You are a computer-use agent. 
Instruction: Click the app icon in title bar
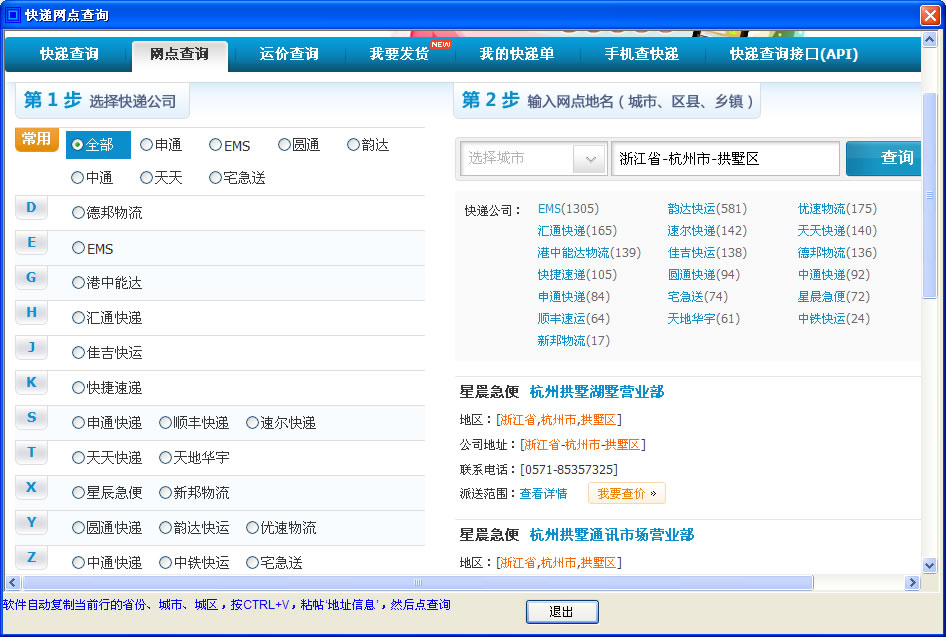[13, 15]
